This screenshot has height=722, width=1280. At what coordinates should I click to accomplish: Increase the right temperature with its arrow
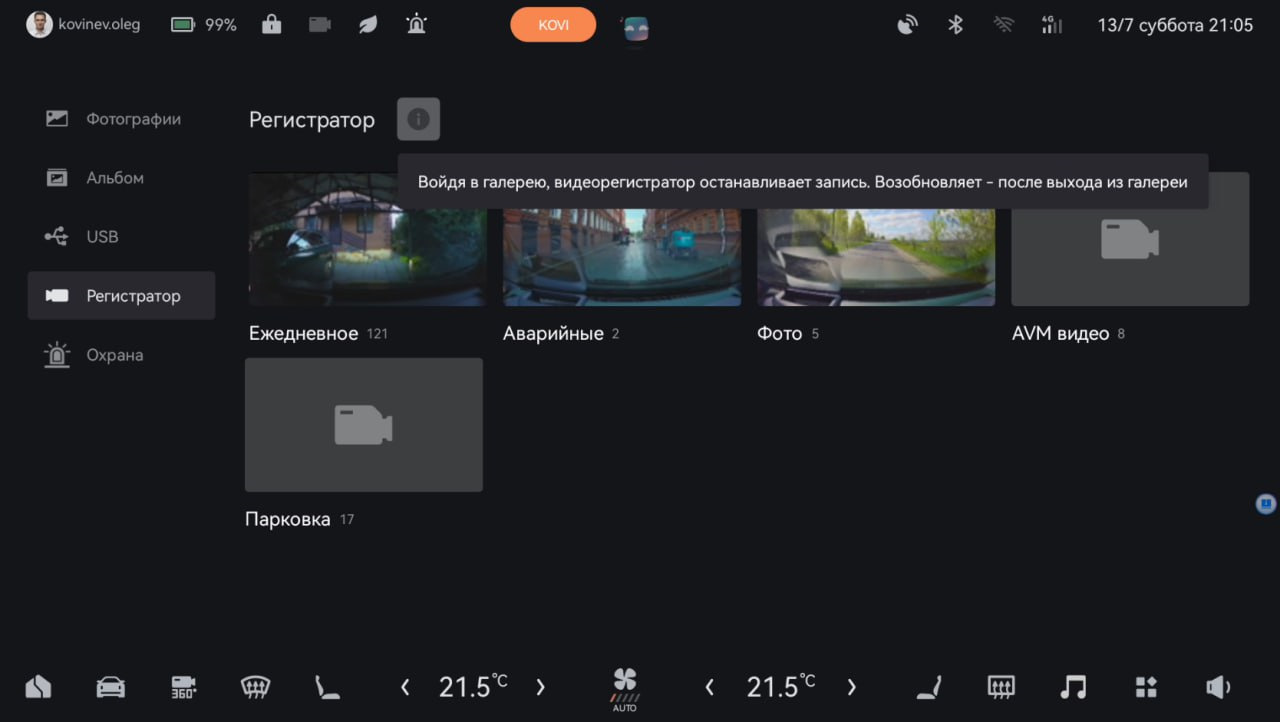(x=851, y=687)
